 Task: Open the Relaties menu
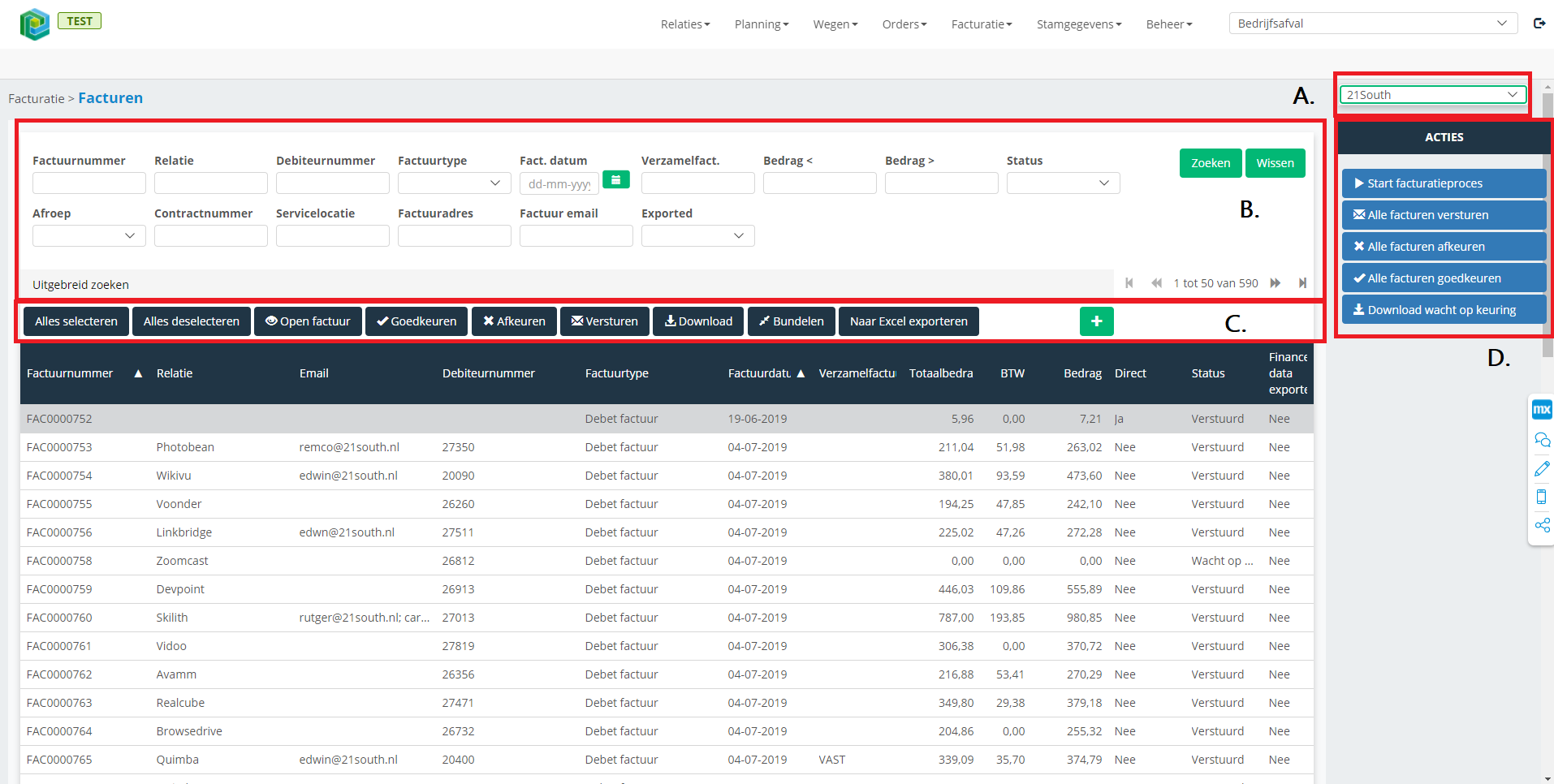coord(685,24)
